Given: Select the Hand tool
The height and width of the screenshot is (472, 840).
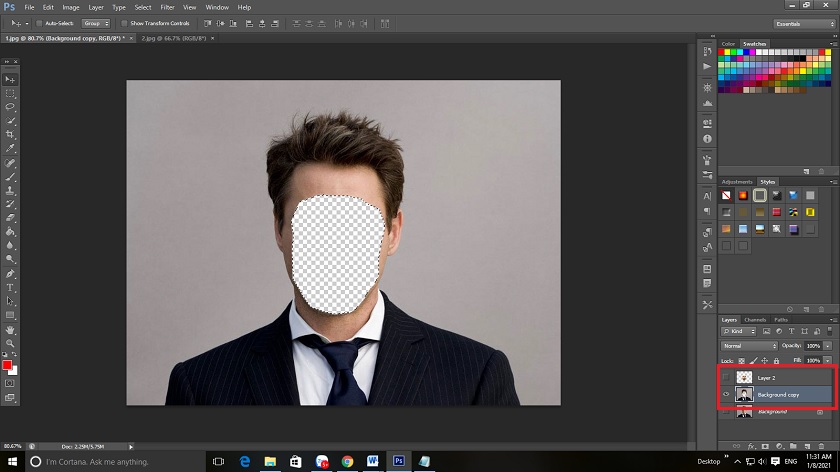Looking at the screenshot, I should coord(10,330).
